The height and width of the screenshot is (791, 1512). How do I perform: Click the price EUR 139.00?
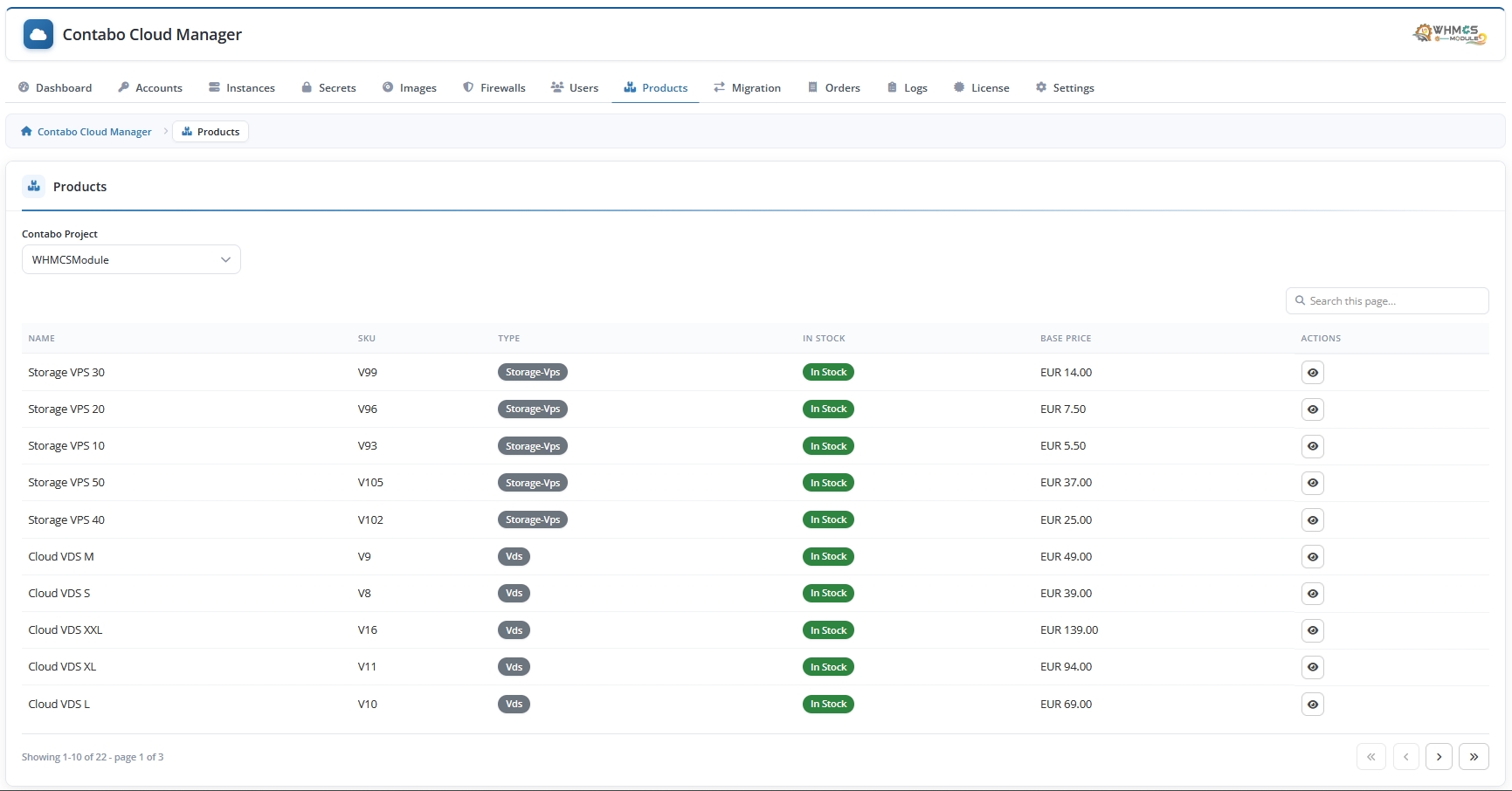(1069, 630)
